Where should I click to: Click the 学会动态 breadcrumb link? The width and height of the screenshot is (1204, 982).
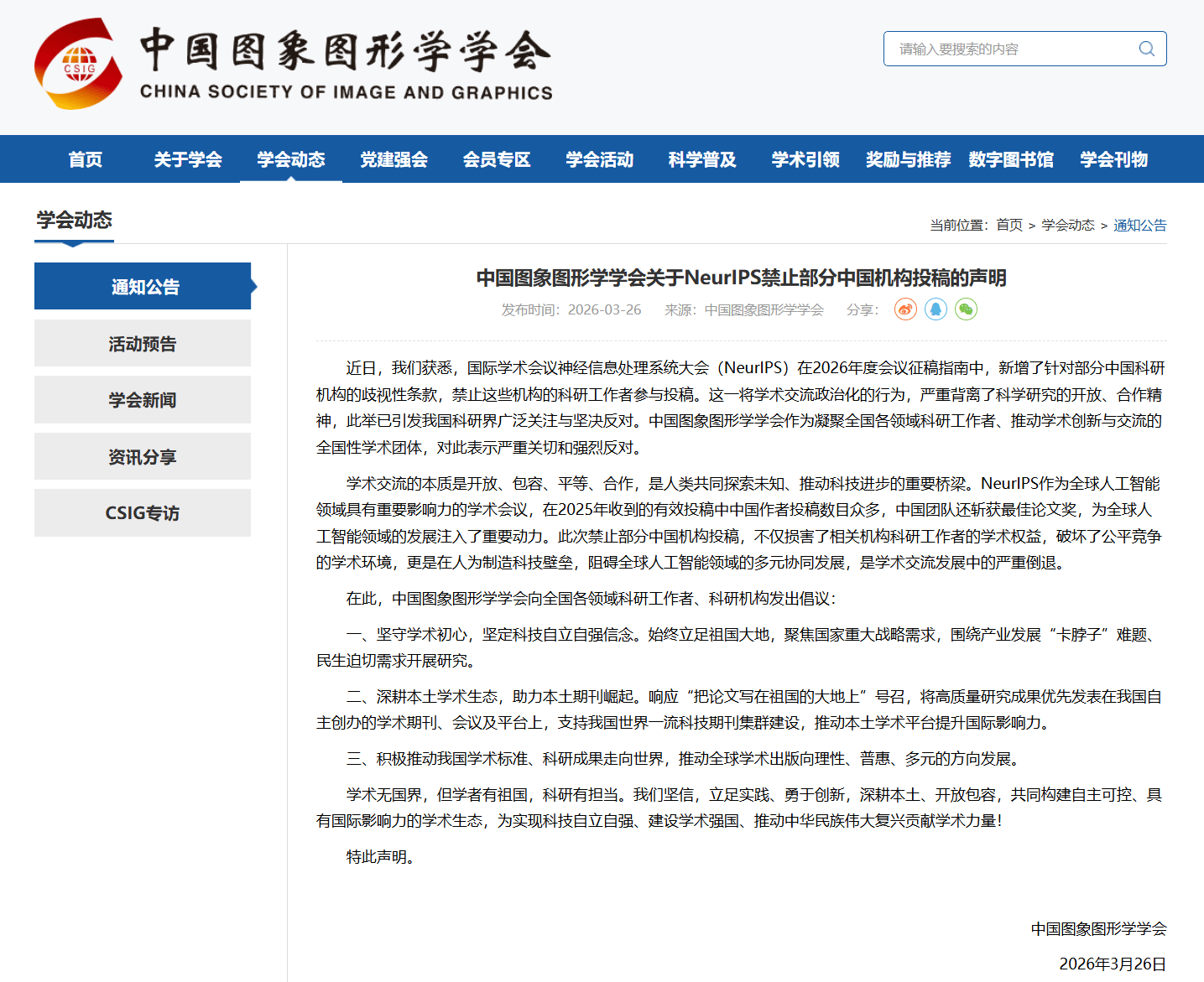1068,226
